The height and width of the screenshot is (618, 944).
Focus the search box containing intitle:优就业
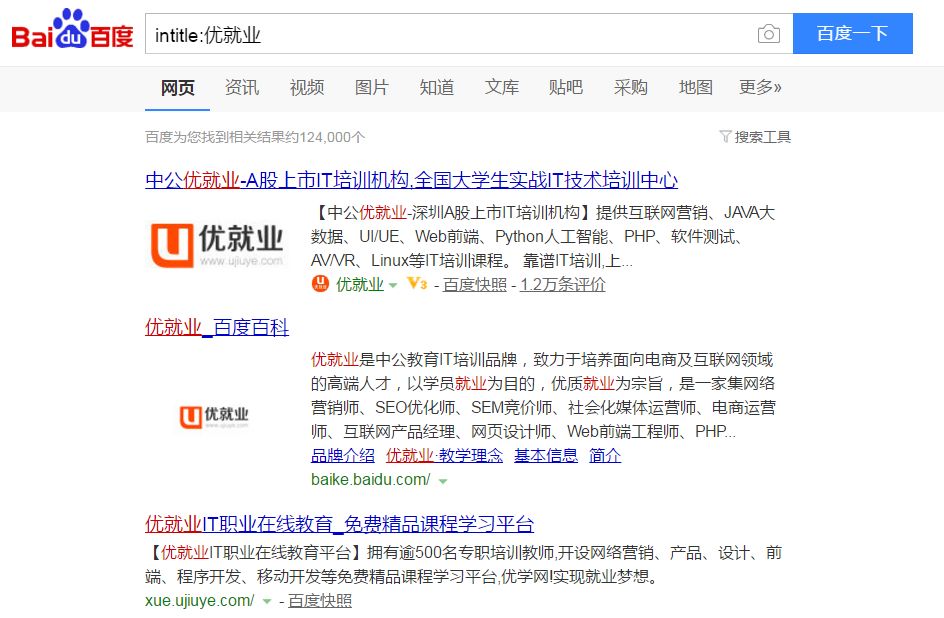[450, 34]
